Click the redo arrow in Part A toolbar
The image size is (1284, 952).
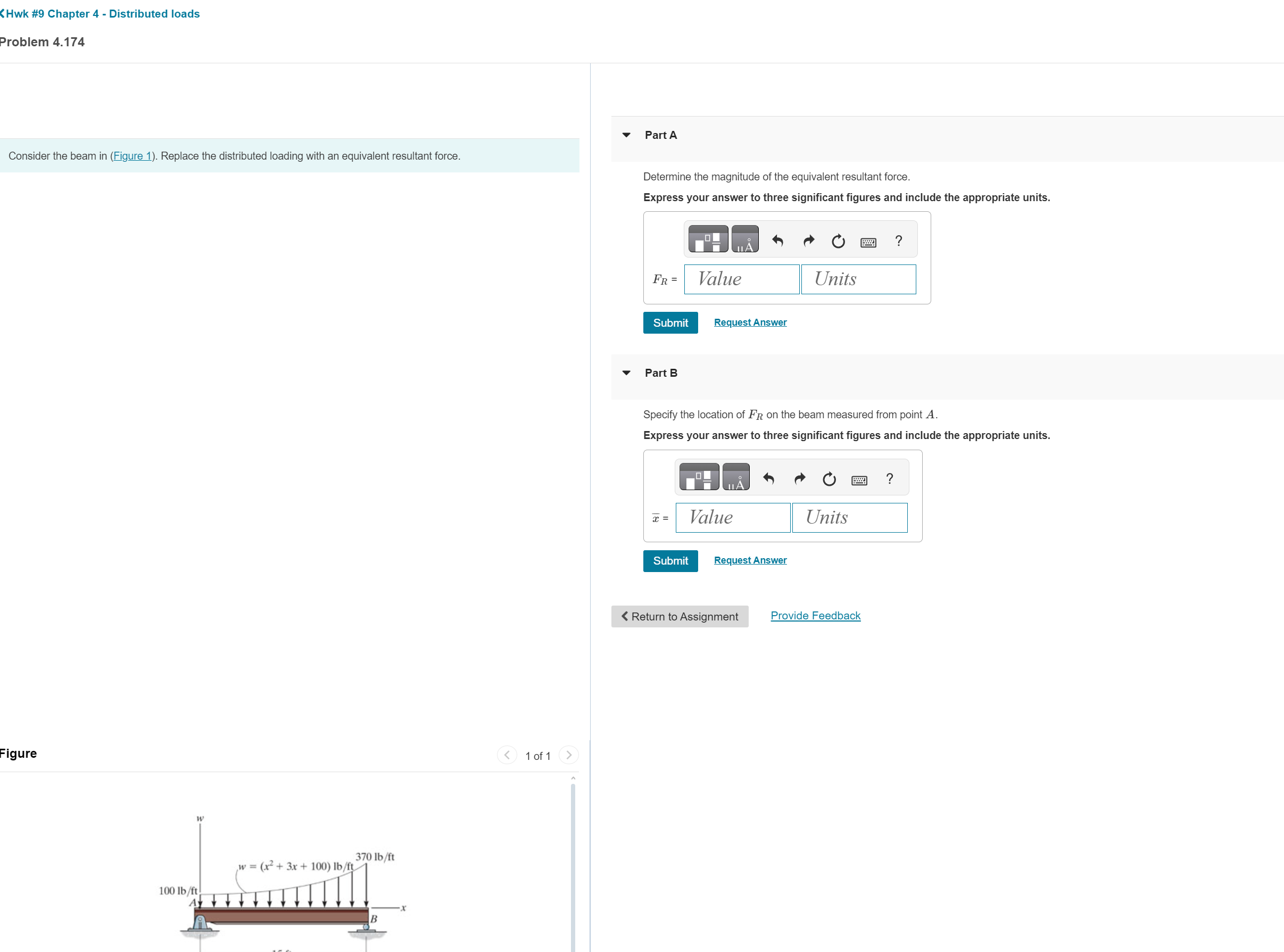tap(808, 241)
